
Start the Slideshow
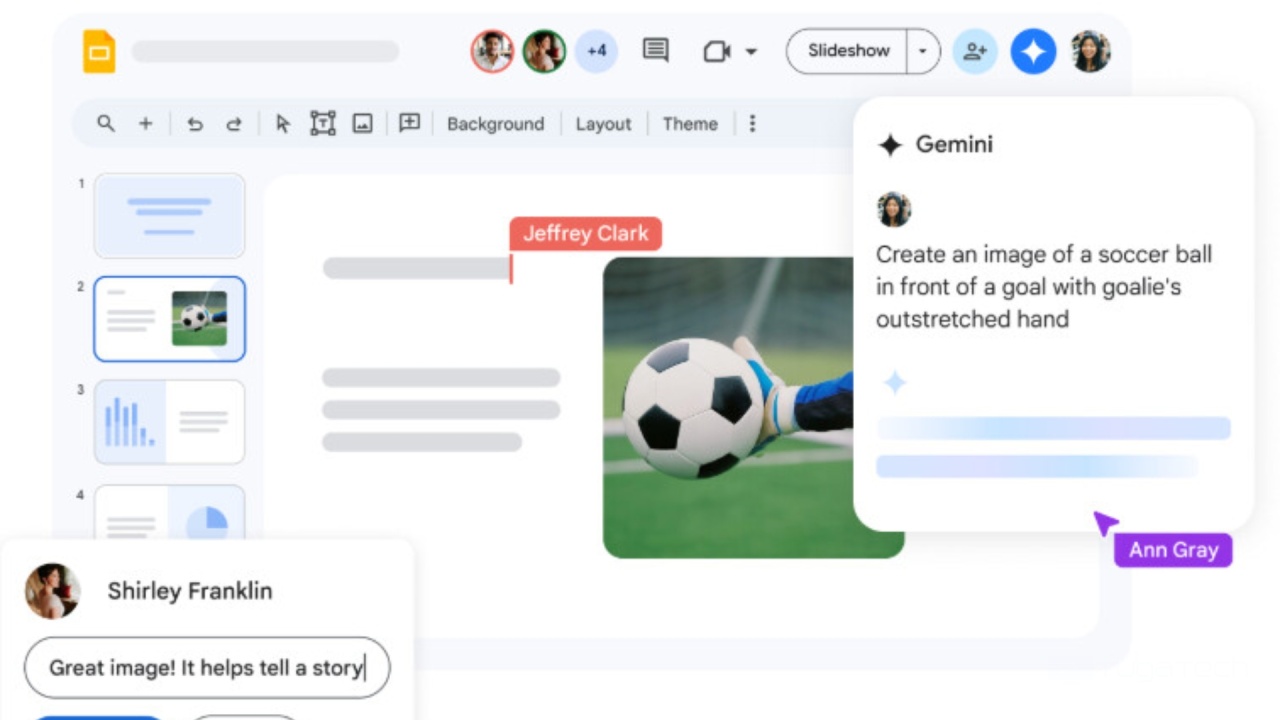[x=848, y=51]
